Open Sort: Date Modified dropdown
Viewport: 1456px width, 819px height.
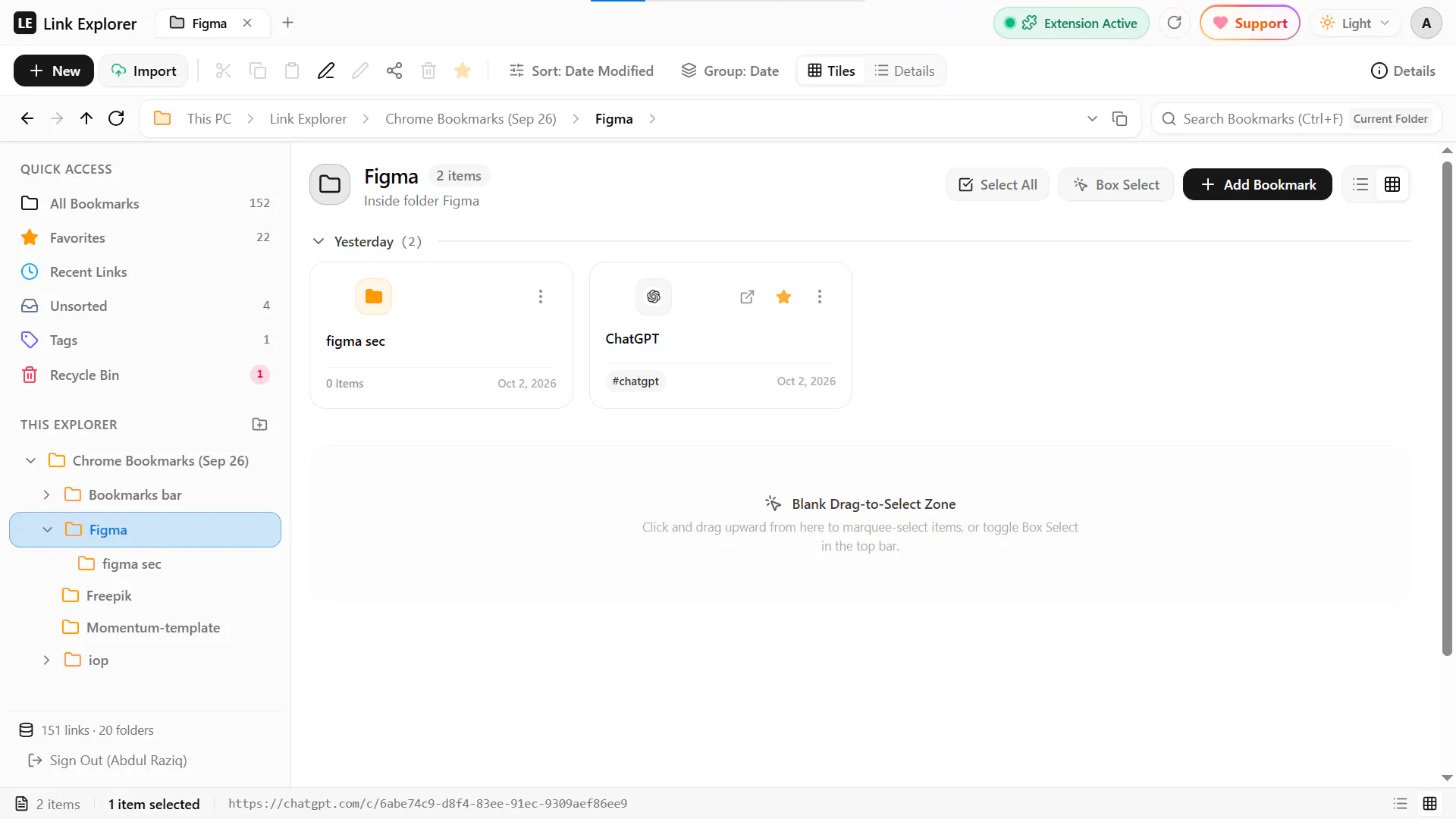582,71
